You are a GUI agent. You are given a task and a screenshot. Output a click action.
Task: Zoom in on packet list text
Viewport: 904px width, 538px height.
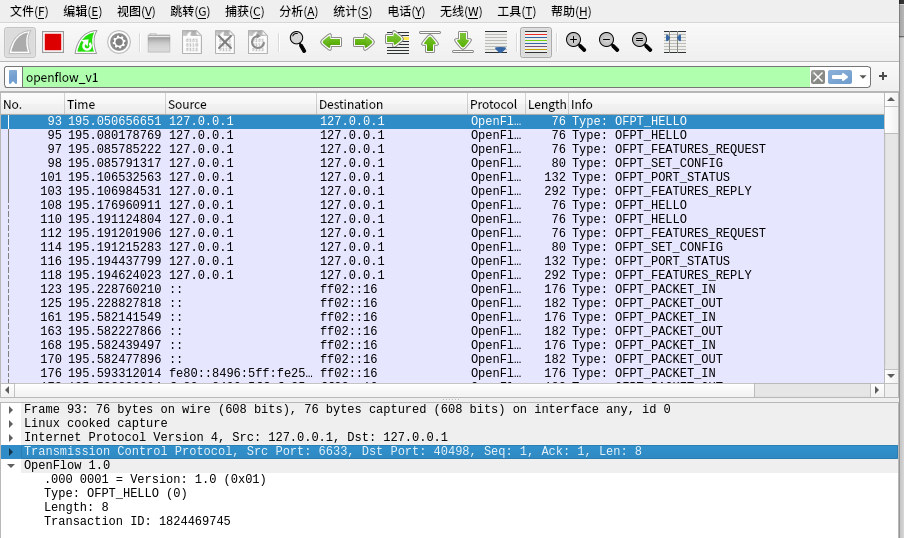[575, 42]
